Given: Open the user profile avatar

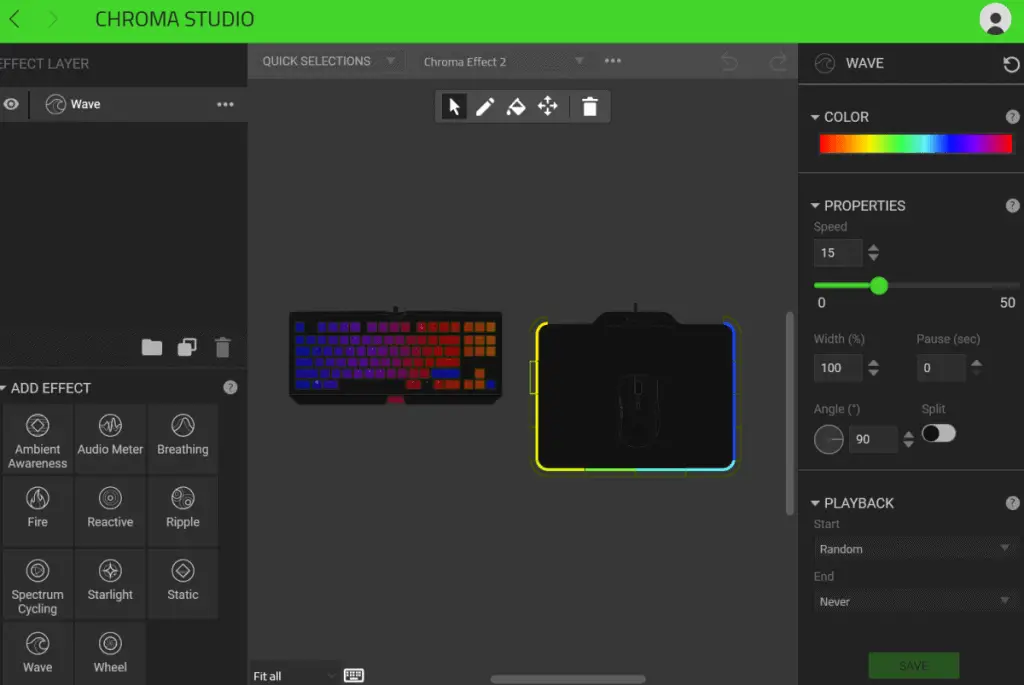Looking at the screenshot, I should click(x=995, y=19).
